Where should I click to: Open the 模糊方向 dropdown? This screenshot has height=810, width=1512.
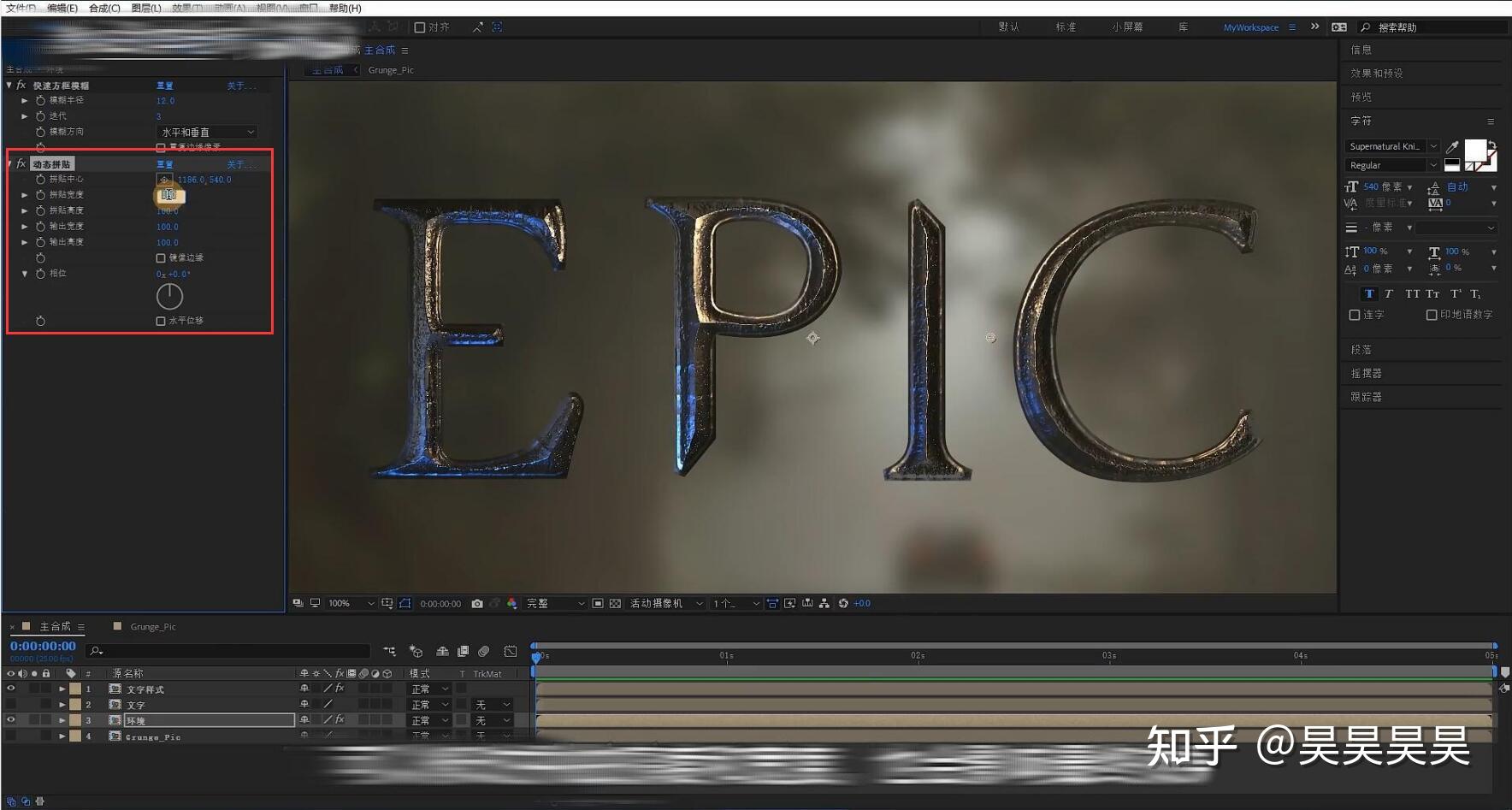click(207, 133)
